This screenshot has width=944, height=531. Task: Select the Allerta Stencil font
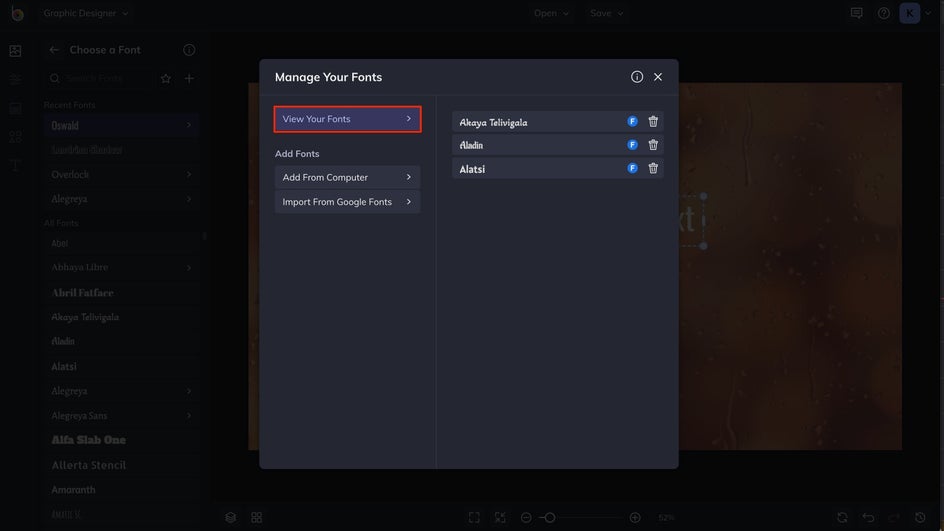coord(120,465)
